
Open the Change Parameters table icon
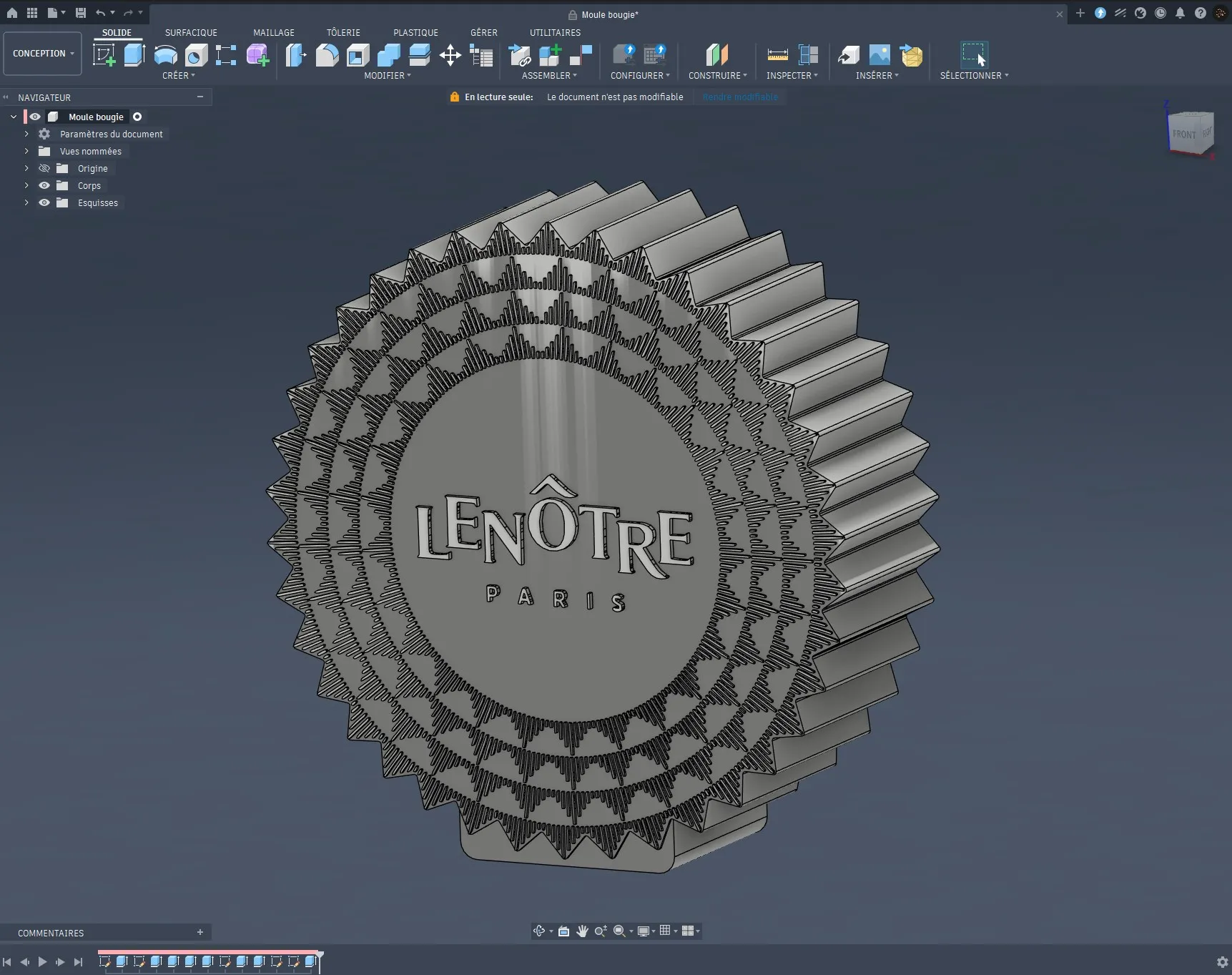pos(481,55)
